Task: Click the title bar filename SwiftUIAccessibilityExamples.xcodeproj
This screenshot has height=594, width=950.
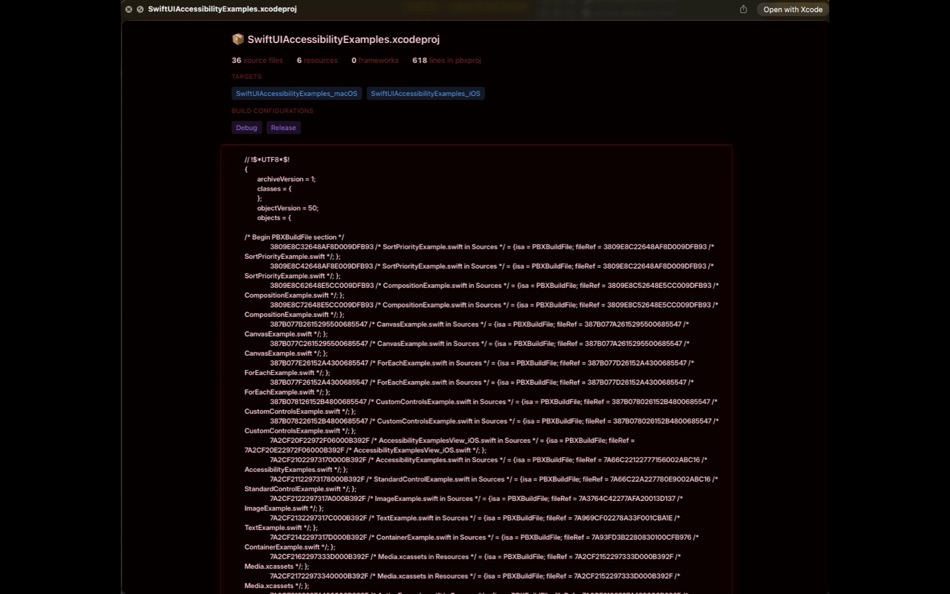Action: [x=222, y=9]
